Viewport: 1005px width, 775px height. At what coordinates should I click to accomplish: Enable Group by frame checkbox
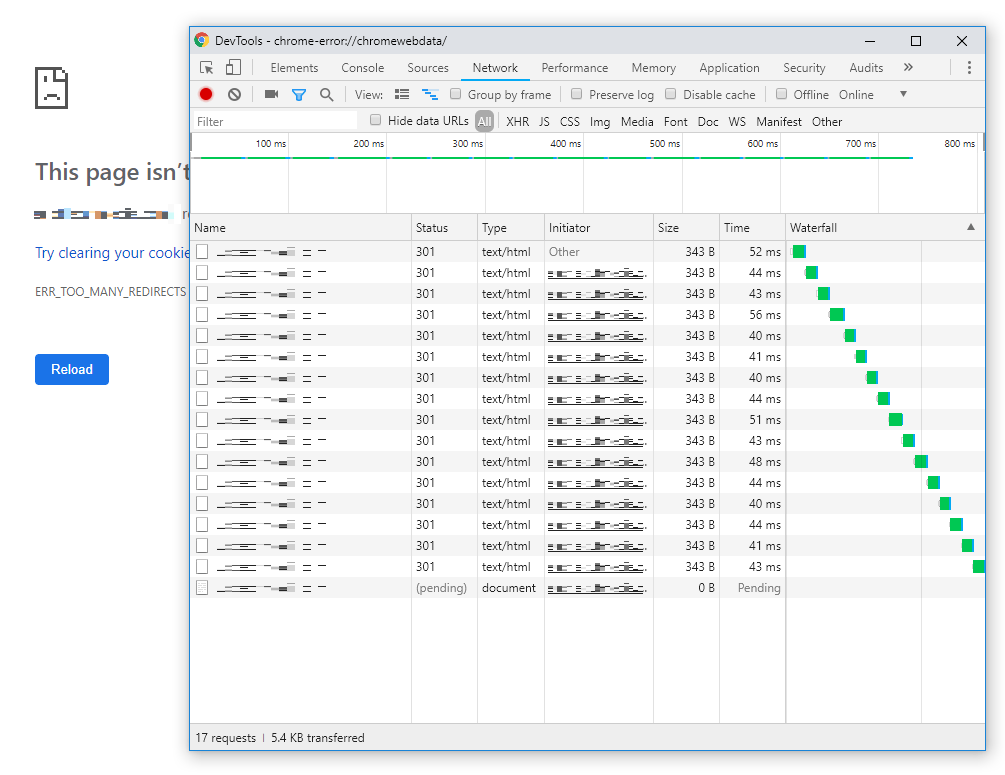pyautogui.click(x=455, y=94)
